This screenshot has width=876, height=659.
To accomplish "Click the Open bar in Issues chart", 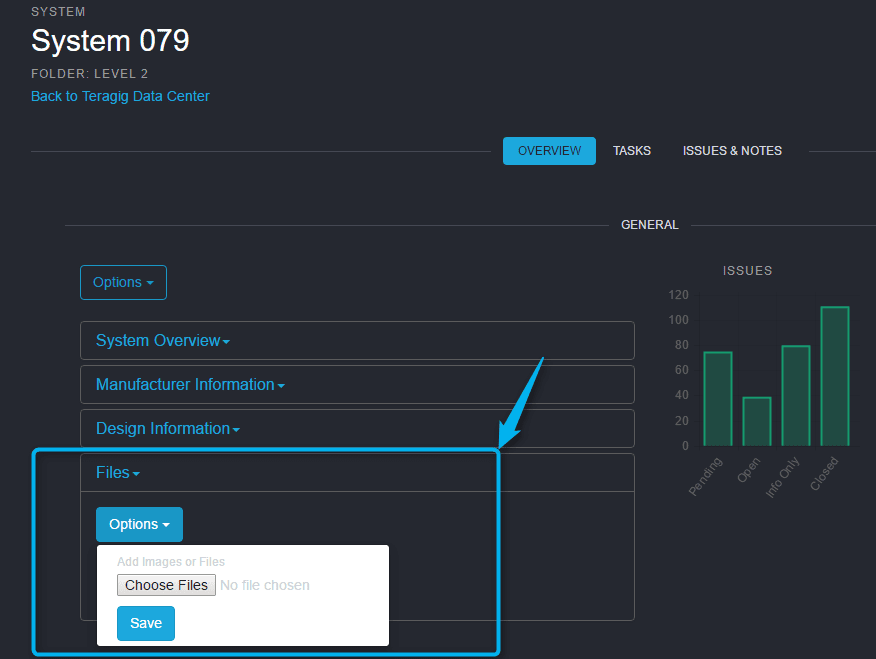I will tap(757, 422).
